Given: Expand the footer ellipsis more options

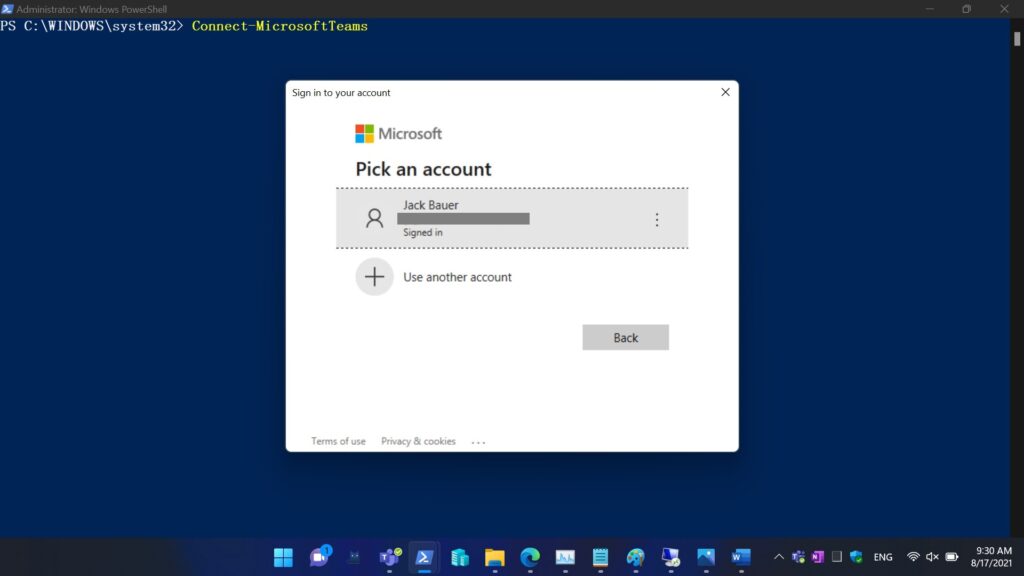Looking at the screenshot, I should 478,442.
